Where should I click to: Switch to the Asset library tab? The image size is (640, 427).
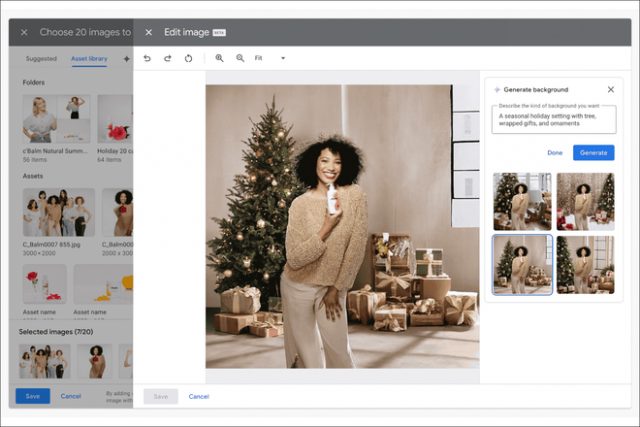coord(89,59)
